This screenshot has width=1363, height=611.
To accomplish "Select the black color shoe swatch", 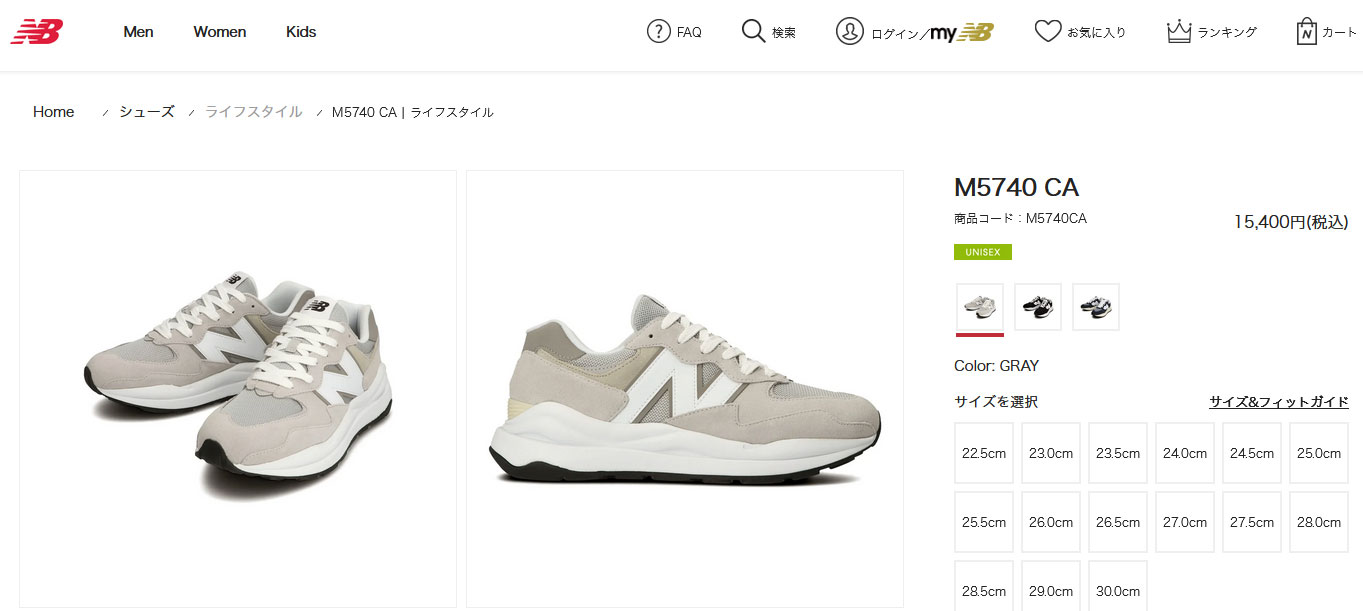I will point(1038,307).
